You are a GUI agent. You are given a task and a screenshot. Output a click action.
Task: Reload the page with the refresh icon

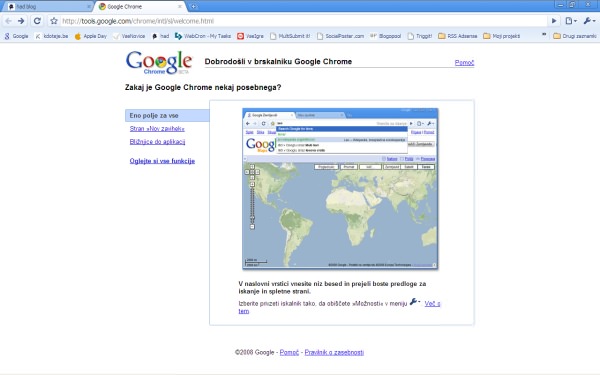[x=37, y=21]
